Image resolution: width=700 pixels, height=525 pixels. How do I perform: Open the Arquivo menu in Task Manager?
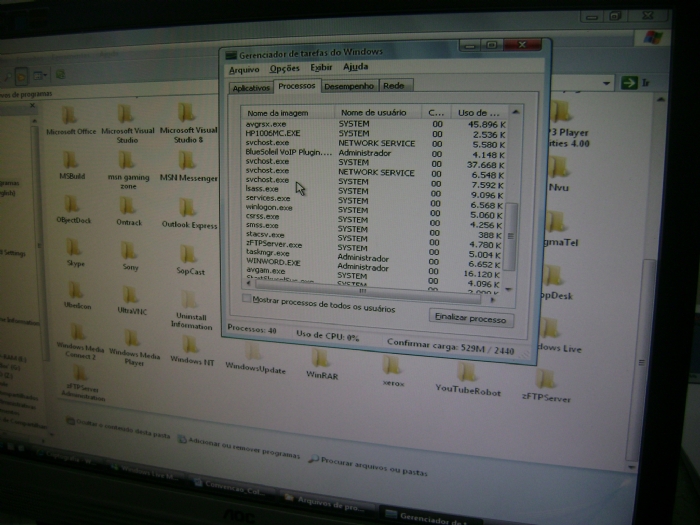(x=244, y=70)
